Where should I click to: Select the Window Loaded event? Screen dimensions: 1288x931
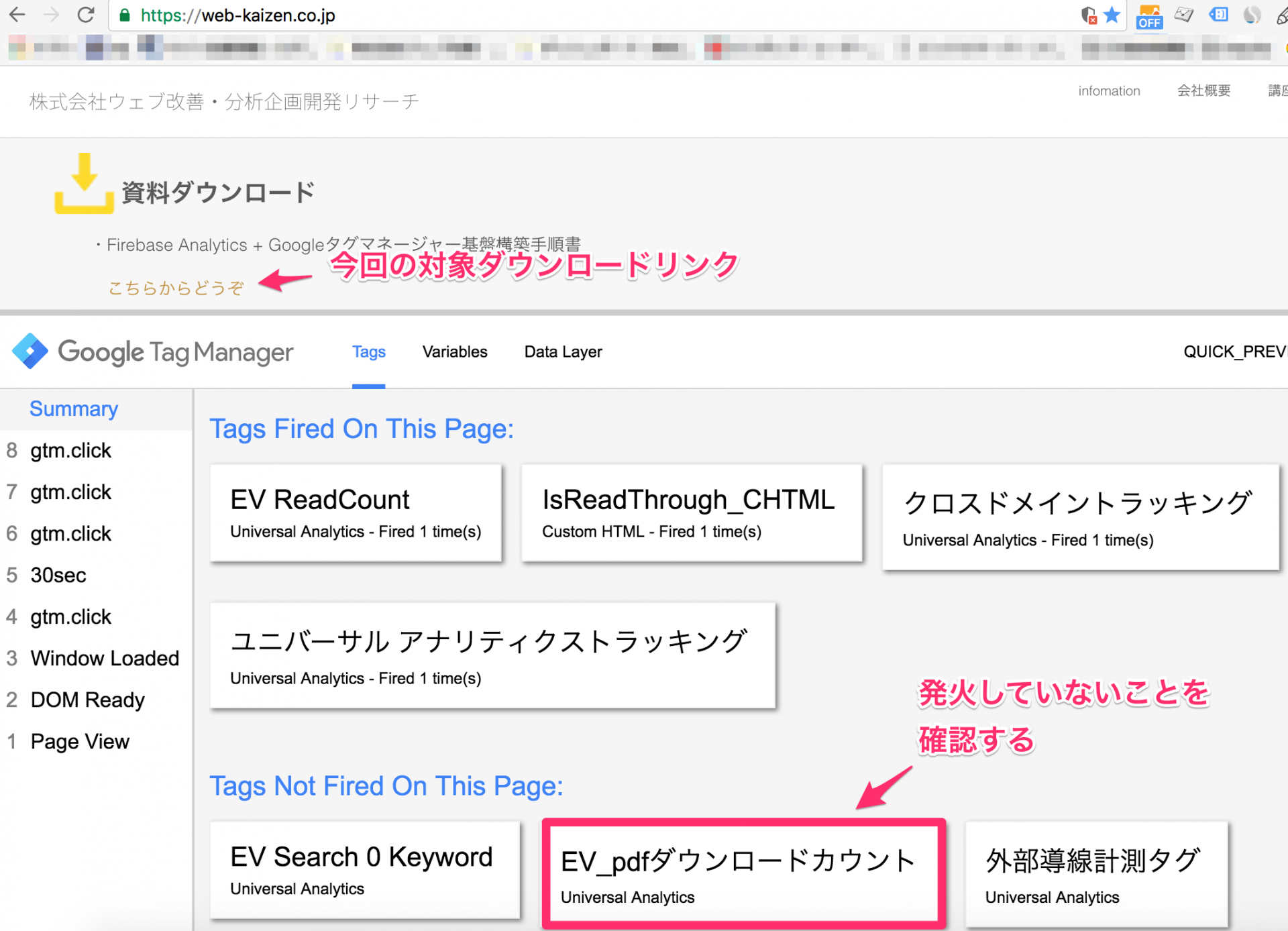(x=96, y=658)
